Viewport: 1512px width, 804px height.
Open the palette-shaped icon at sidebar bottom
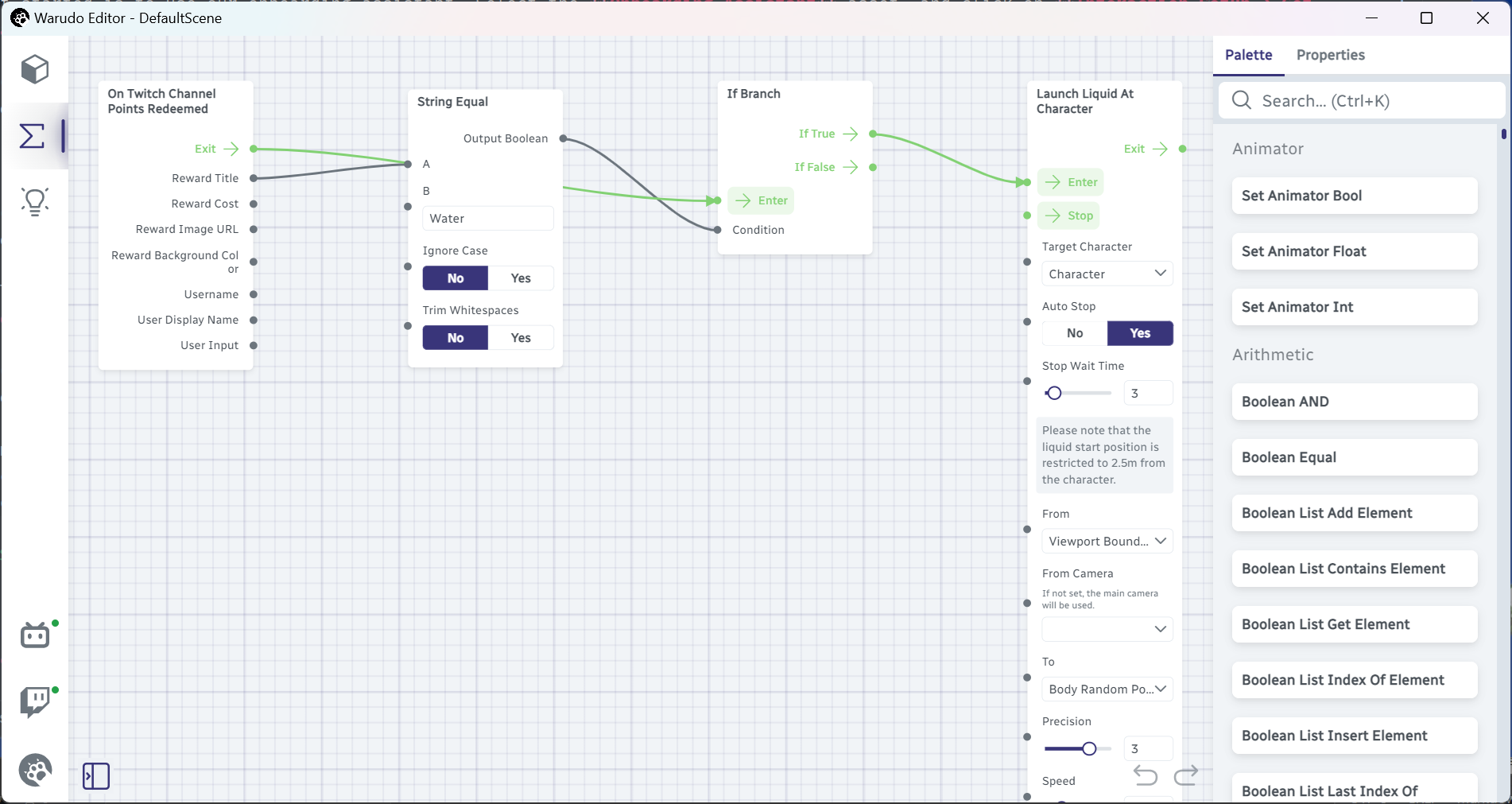tap(35, 770)
